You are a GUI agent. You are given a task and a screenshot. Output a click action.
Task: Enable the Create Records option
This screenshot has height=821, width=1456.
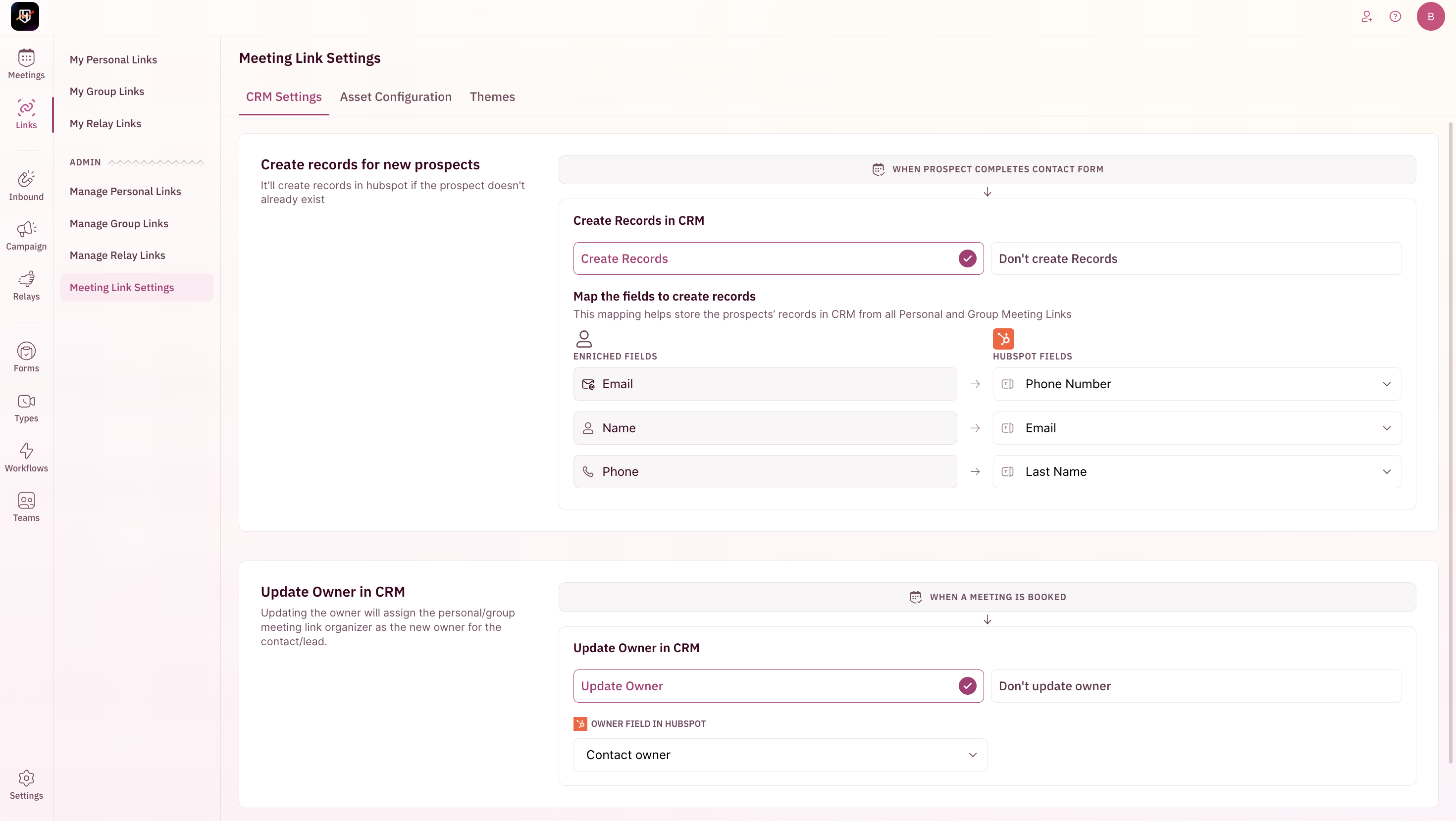[778, 258]
